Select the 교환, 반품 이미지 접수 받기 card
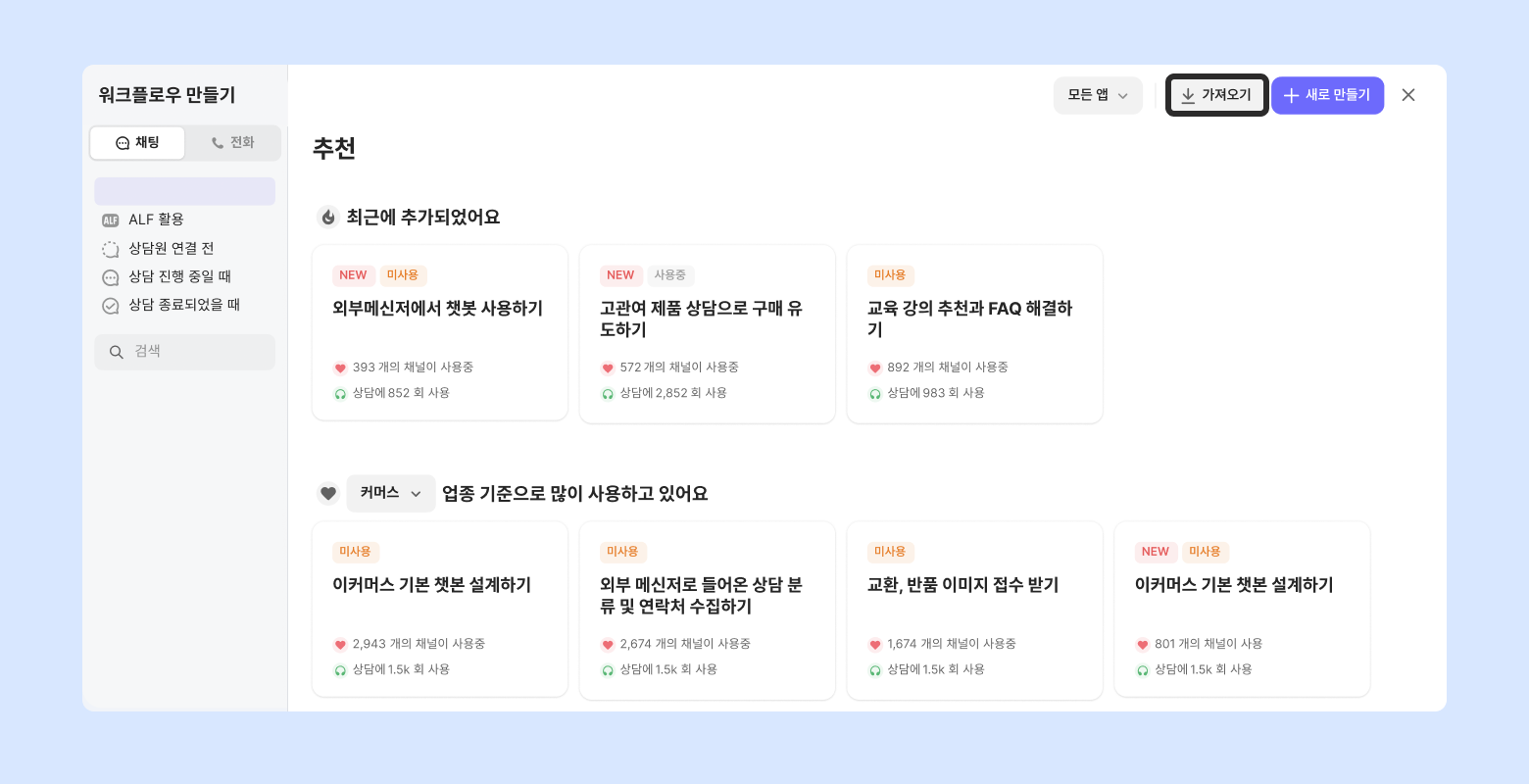 [x=974, y=610]
